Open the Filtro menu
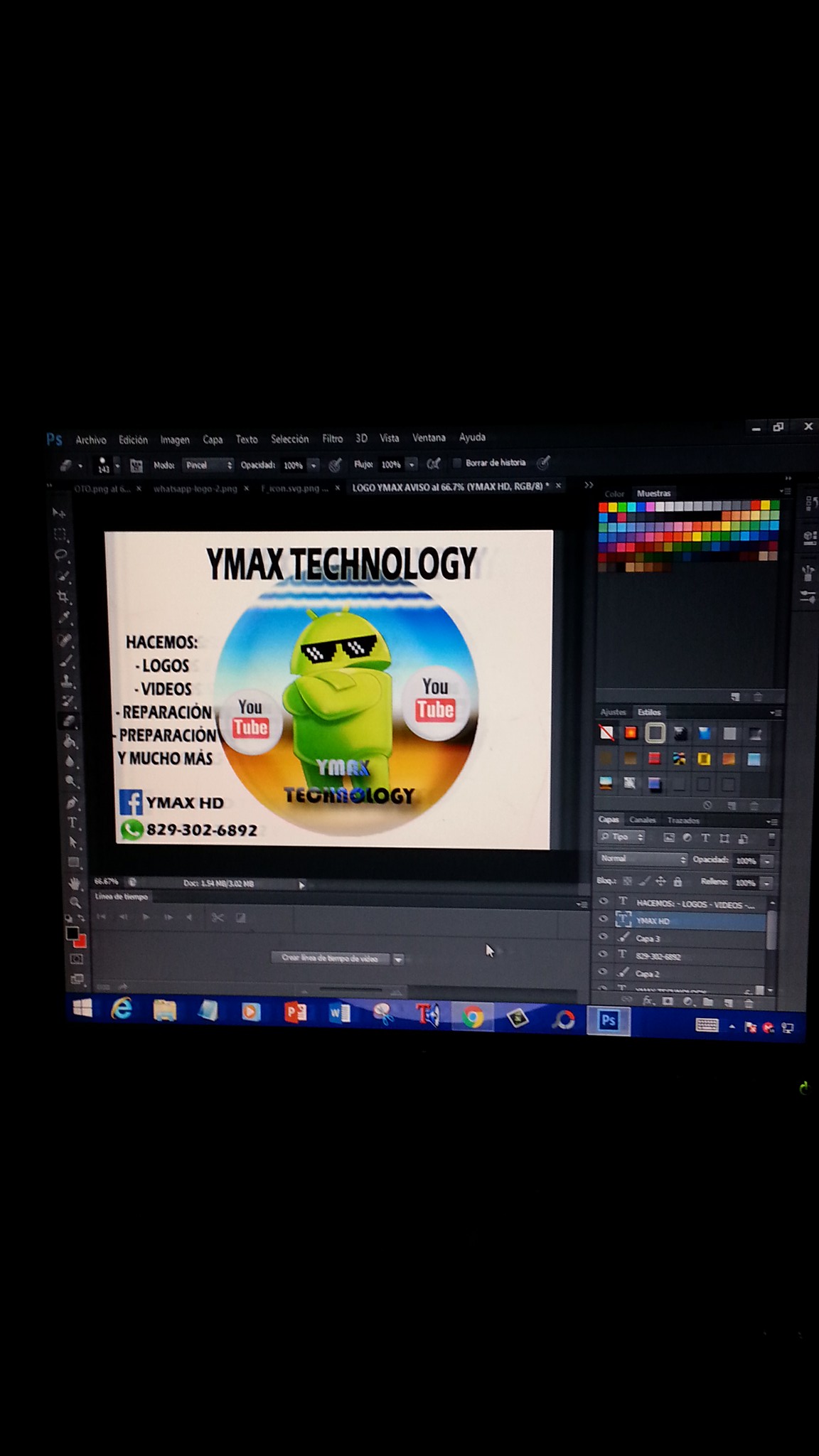This screenshot has height=1456, width=819. (x=332, y=439)
